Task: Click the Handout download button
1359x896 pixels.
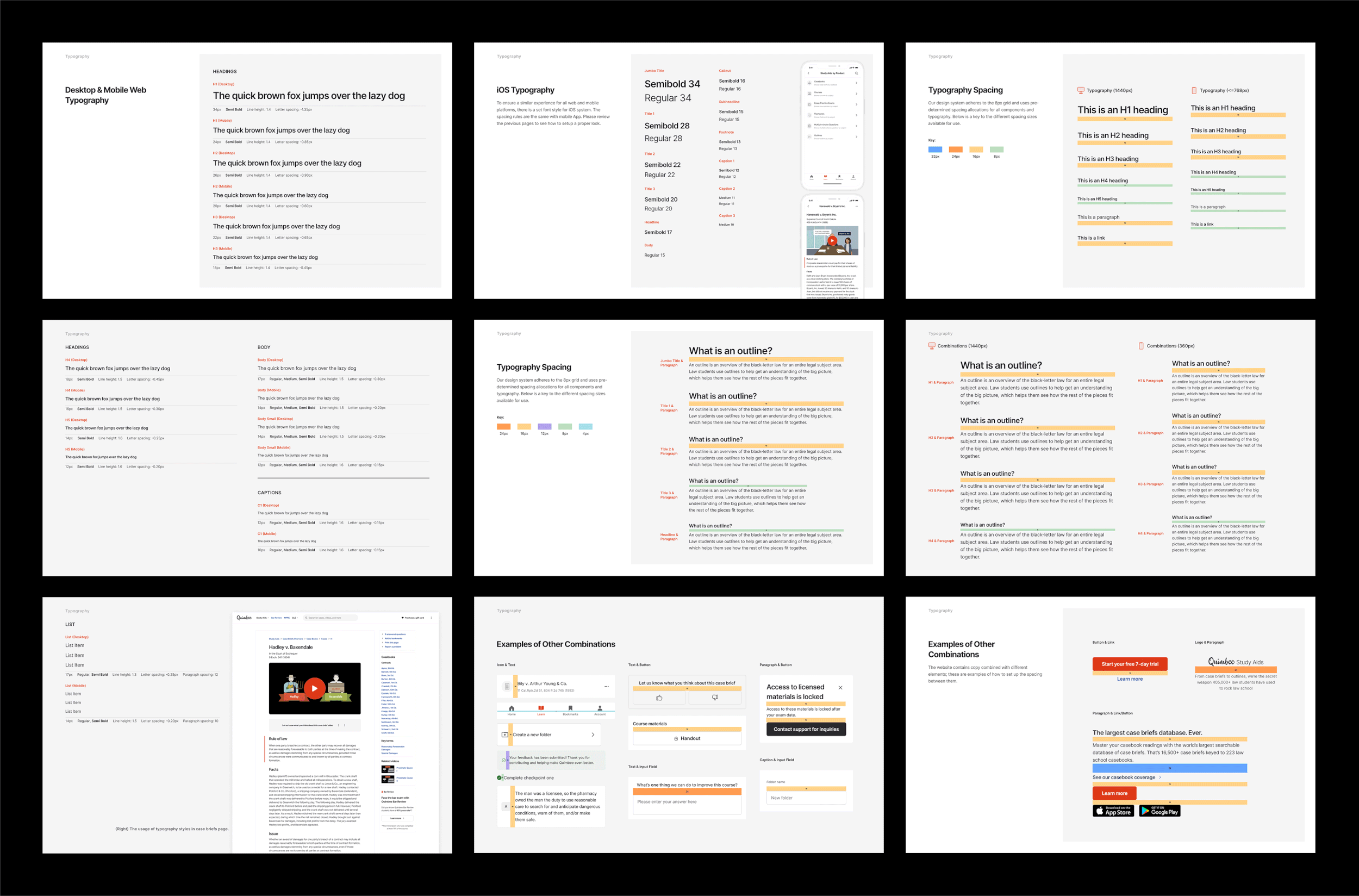Action: pos(687,738)
